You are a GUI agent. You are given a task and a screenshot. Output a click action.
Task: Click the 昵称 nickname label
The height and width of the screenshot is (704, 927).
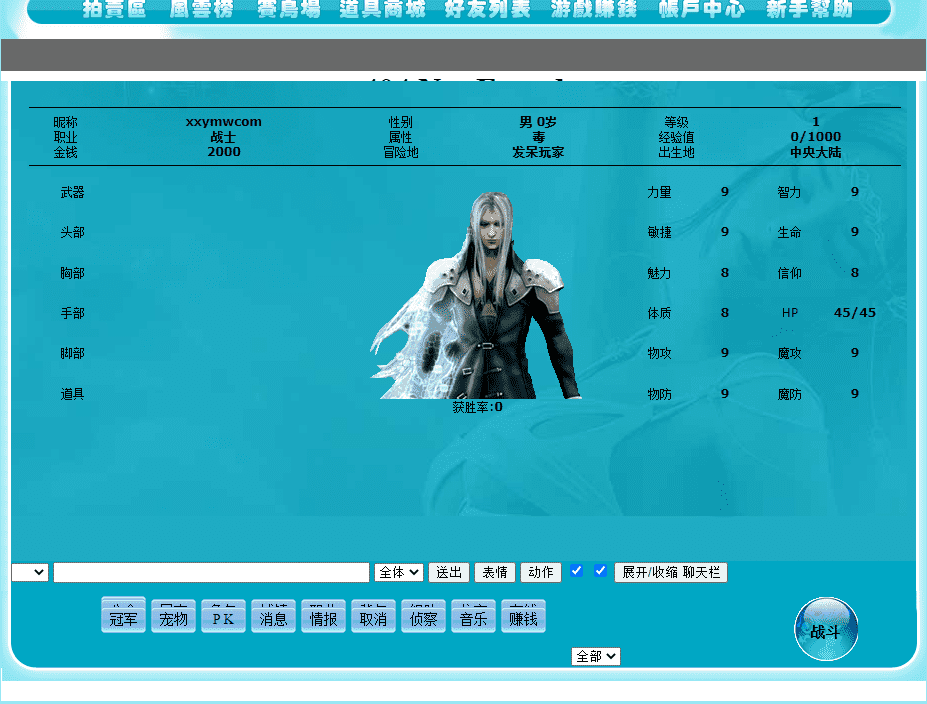coord(65,122)
